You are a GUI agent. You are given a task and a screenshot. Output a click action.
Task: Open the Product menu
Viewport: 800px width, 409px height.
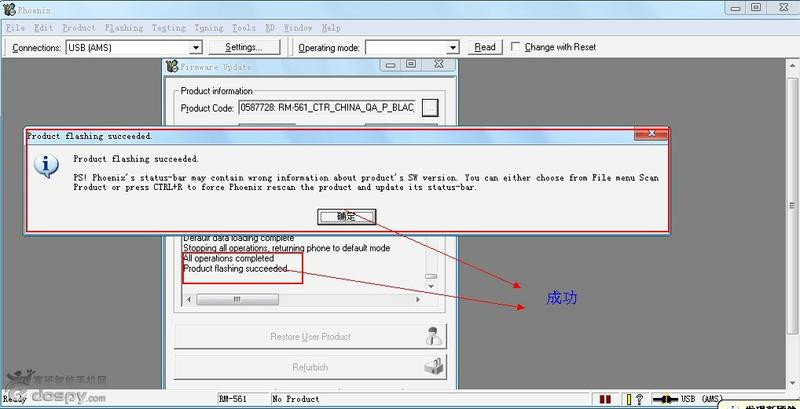[79, 28]
